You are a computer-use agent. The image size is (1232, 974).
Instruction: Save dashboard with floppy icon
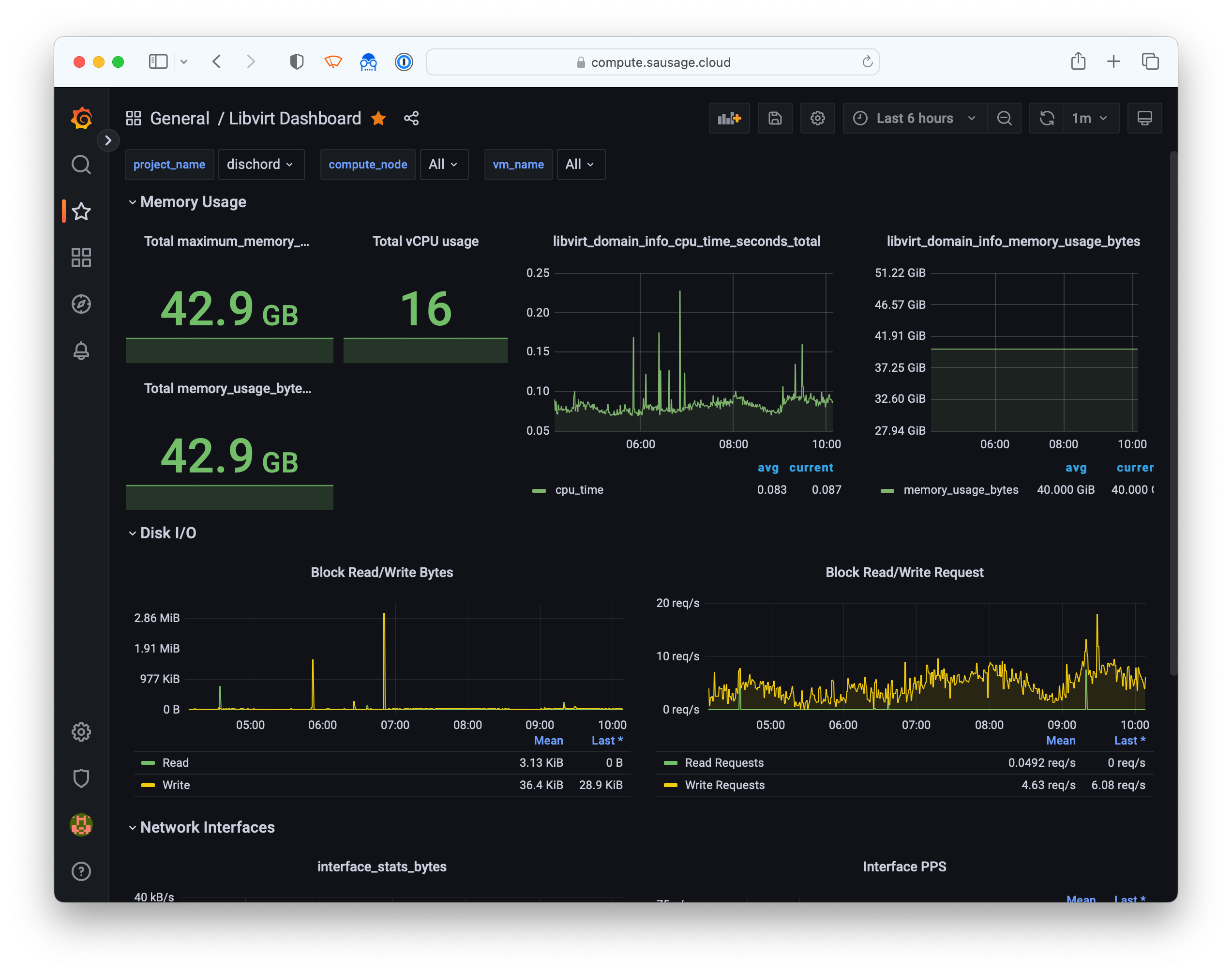(x=775, y=118)
